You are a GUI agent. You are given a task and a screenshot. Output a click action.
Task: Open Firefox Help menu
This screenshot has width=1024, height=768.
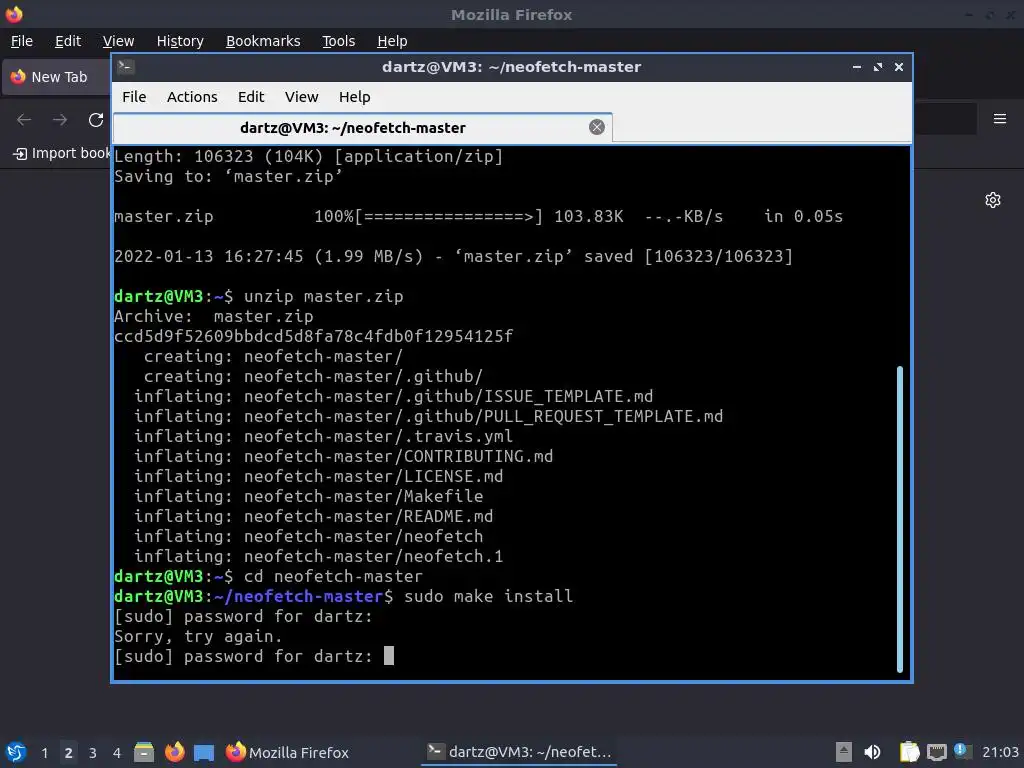click(392, 41)
